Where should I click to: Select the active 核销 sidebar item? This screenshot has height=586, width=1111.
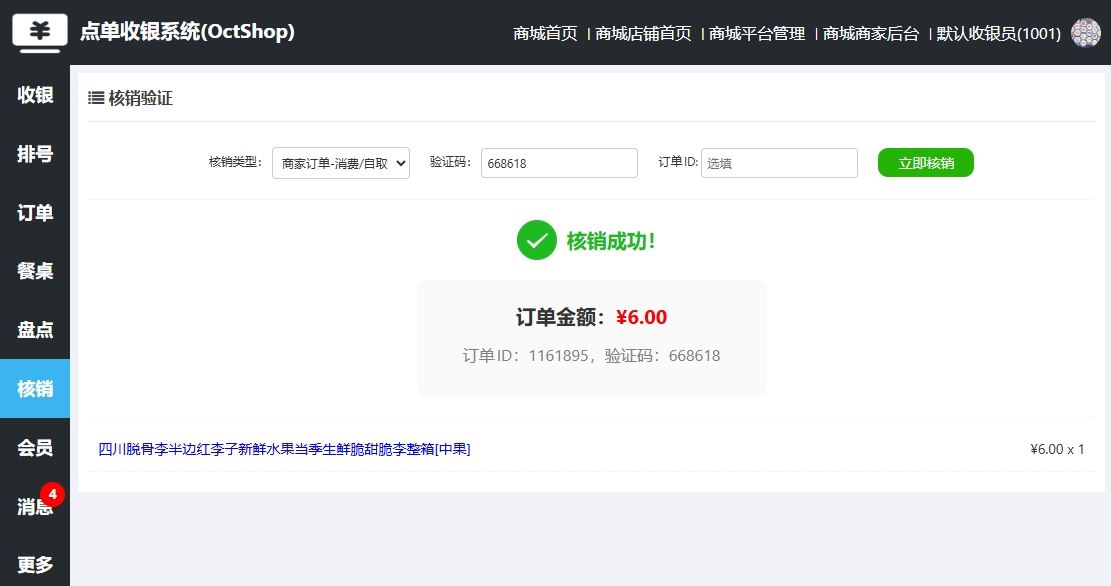click(x=35, y=388)
